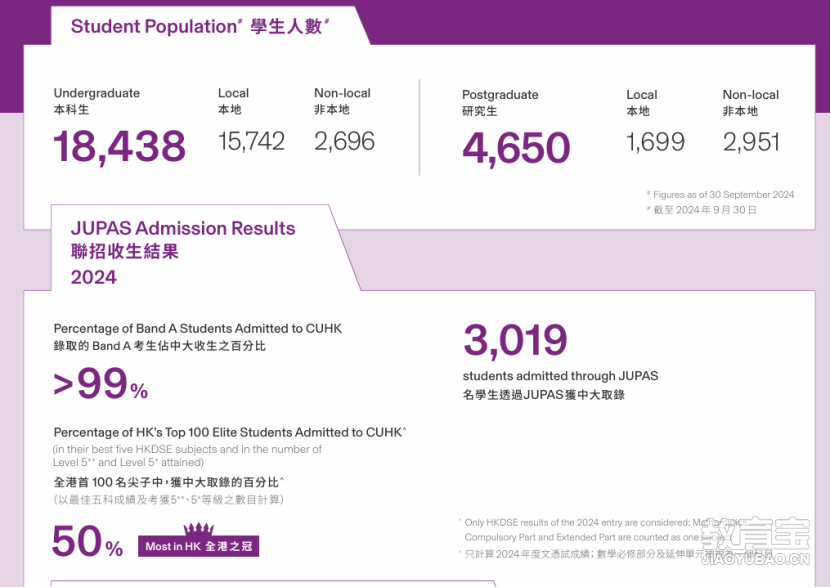Click '名學生透過JUPAS獲中大取錄' text
Screen dimensions: 831x588
(544, 395)
